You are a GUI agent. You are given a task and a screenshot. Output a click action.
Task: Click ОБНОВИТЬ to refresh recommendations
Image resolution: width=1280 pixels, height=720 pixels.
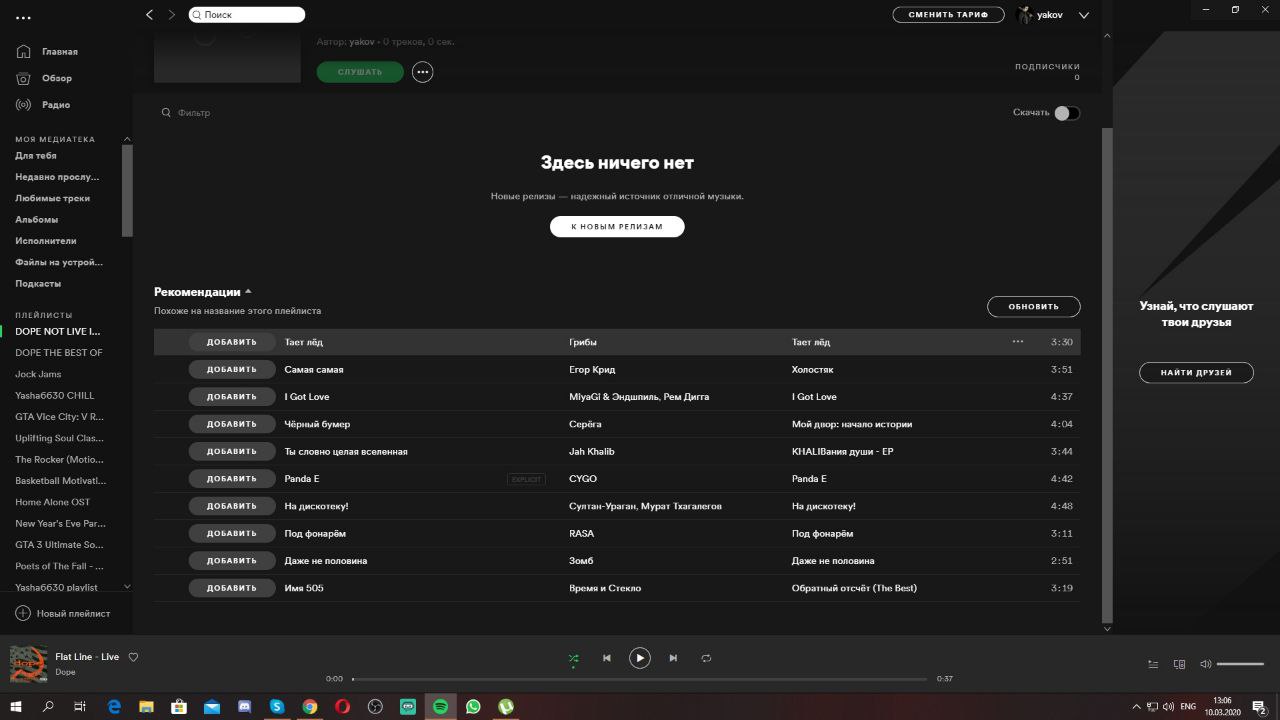click(1033, 306)
